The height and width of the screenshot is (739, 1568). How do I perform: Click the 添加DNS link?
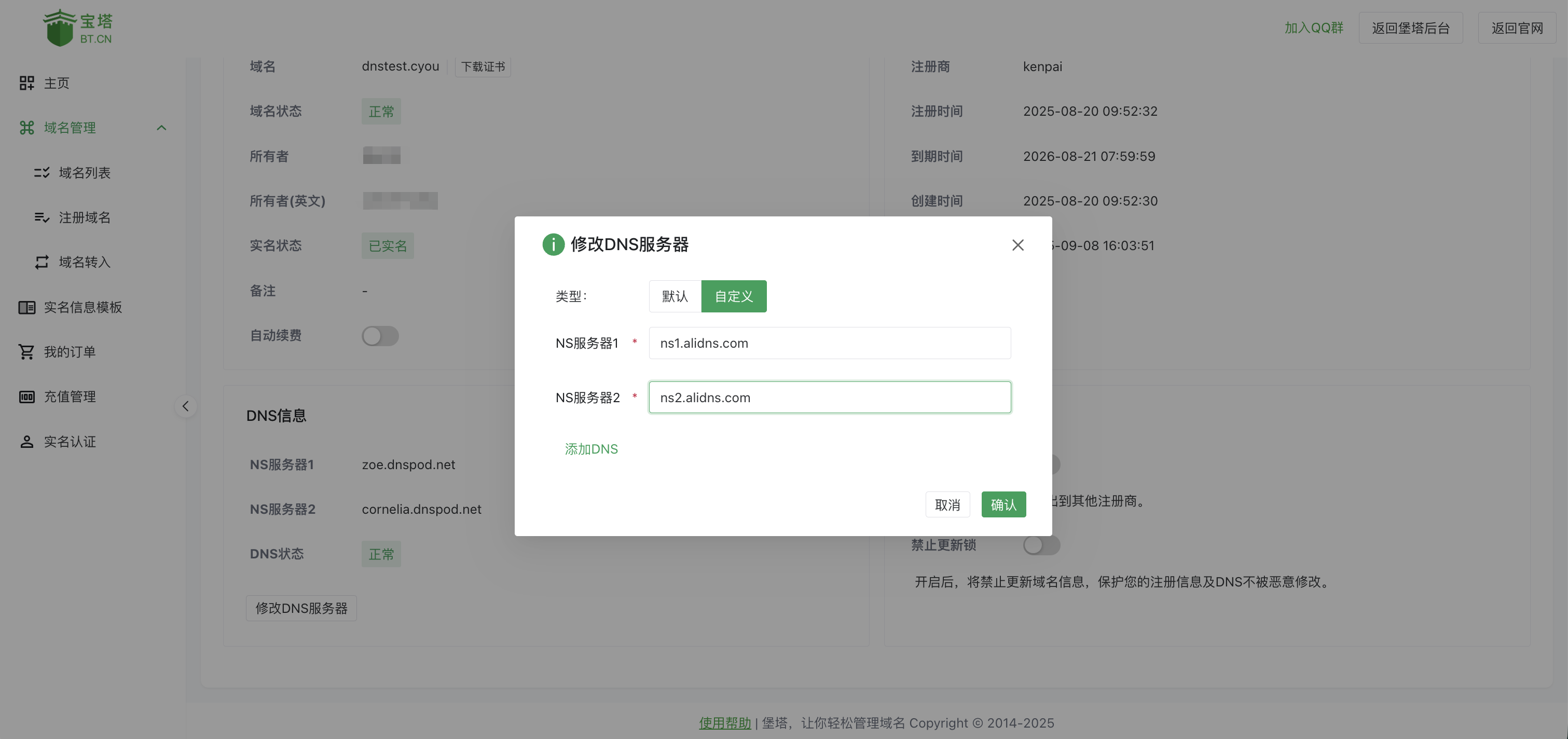point(590,449)
